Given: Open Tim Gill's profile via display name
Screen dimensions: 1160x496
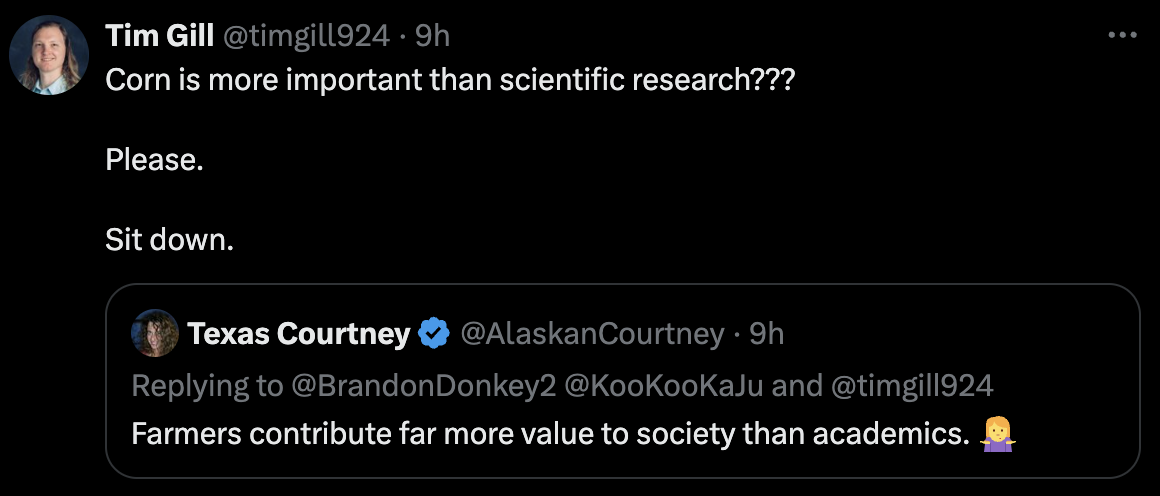Looking at the screenshot, I should coord(160,36).
